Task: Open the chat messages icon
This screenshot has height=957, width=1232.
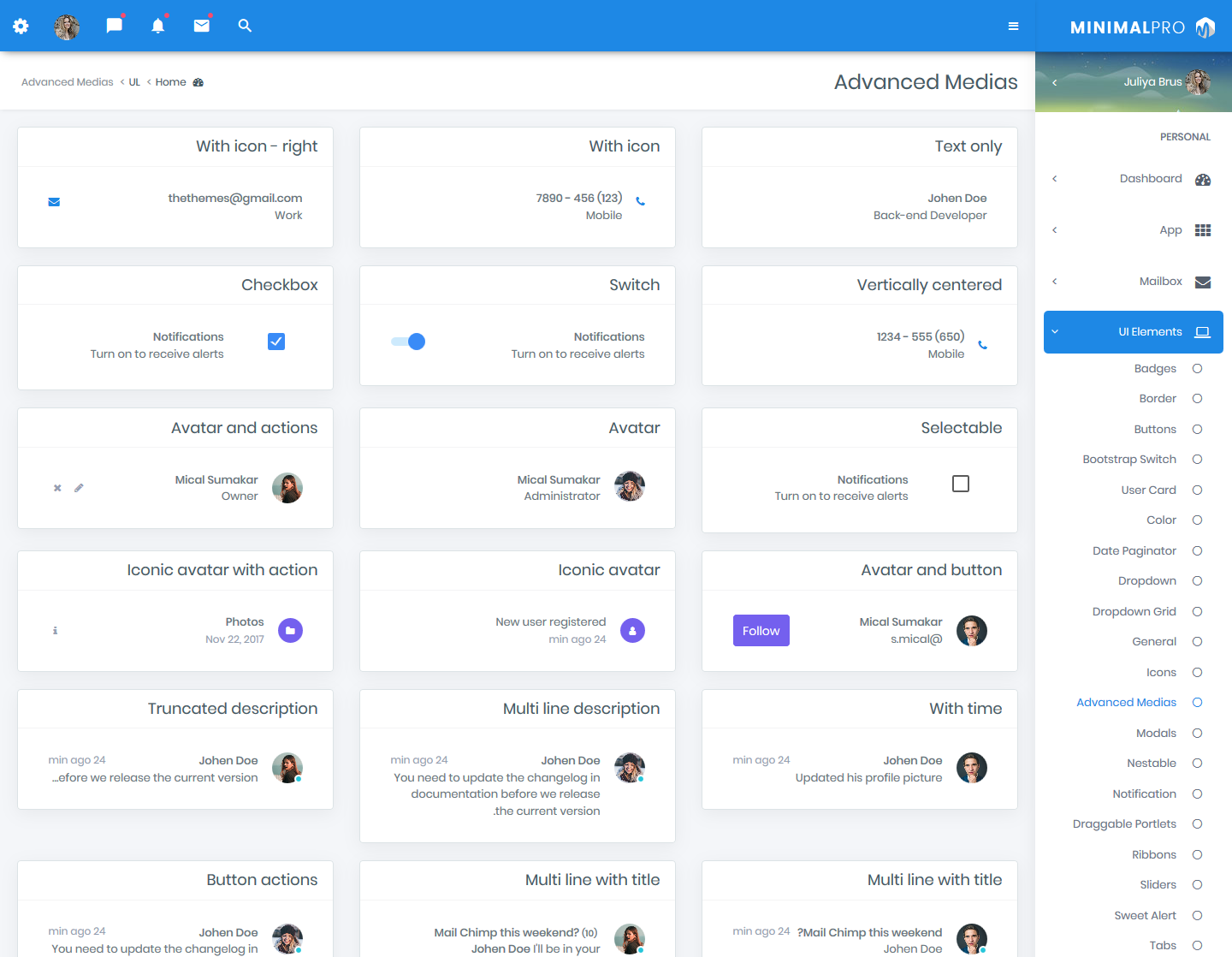Action: (113, 26)
